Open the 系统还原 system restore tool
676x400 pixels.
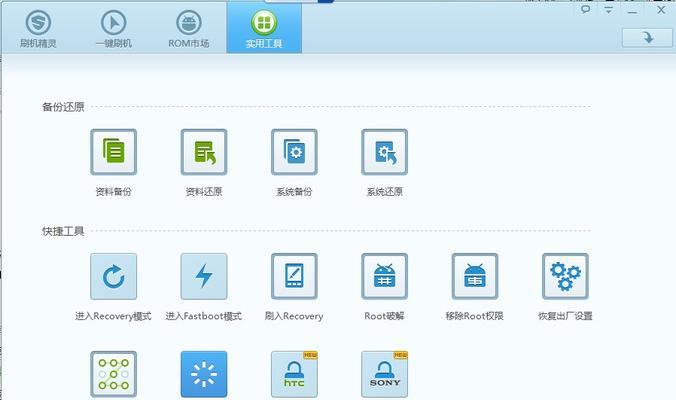pyautogui.click(x=385, y=152)
